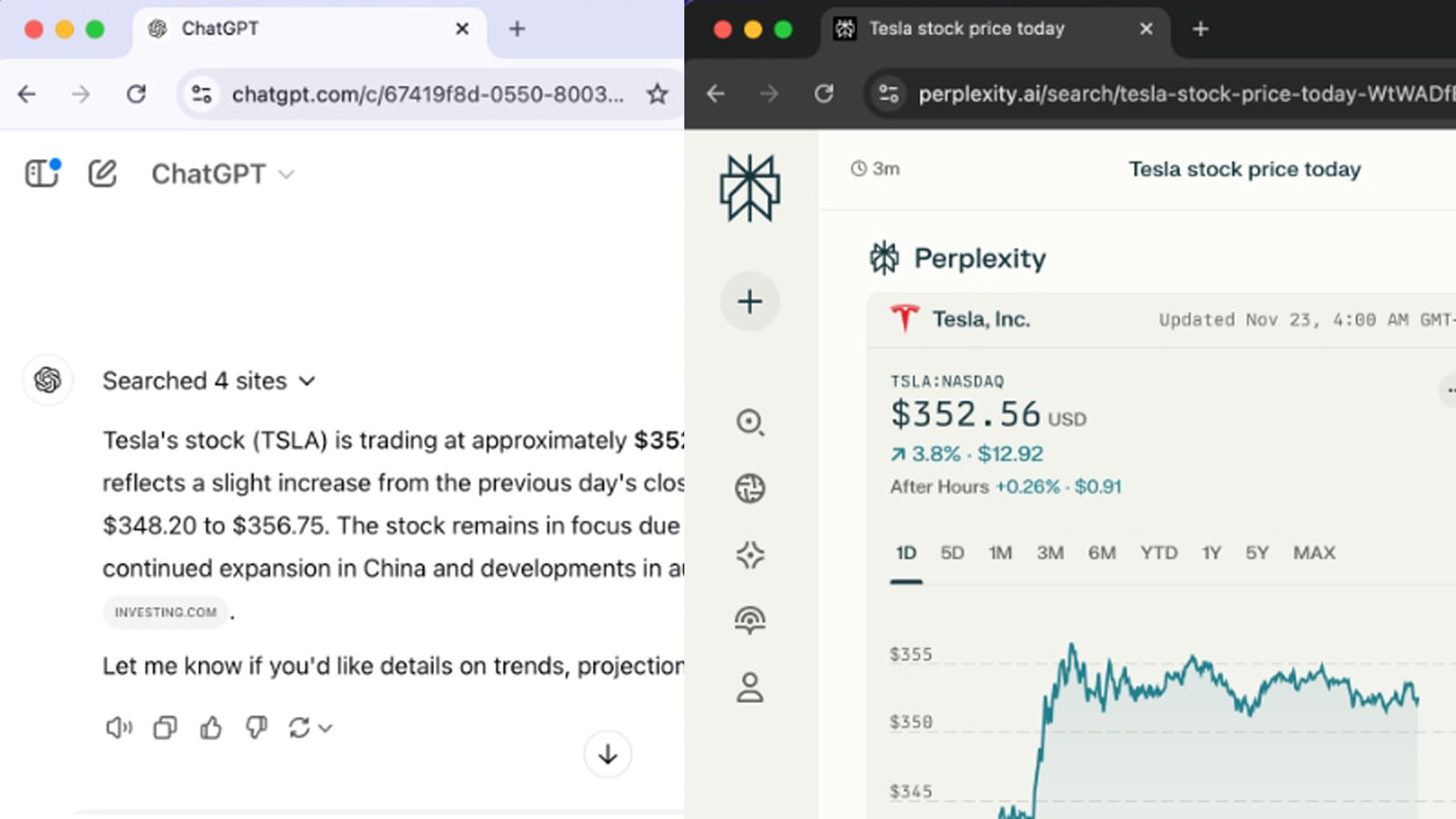Toggle the ChatGPT sidebar icon

[x=42, y=173]
